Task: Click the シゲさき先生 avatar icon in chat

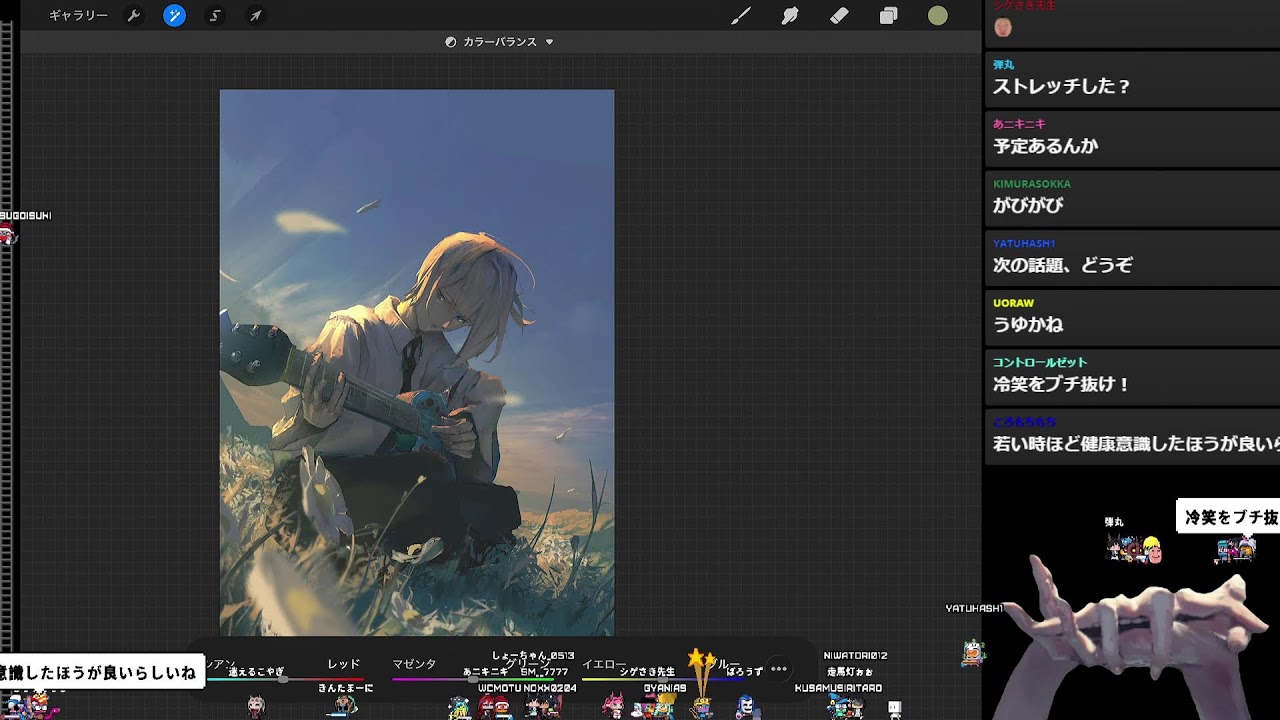Action: (1003, 28)
